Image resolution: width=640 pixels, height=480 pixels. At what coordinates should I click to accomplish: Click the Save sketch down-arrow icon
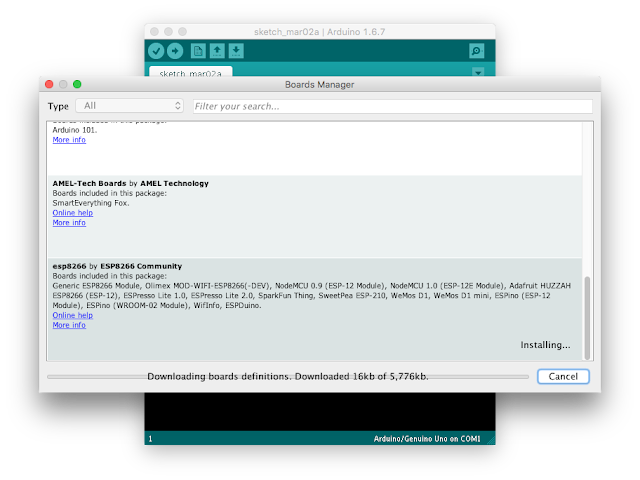point(236,51)
